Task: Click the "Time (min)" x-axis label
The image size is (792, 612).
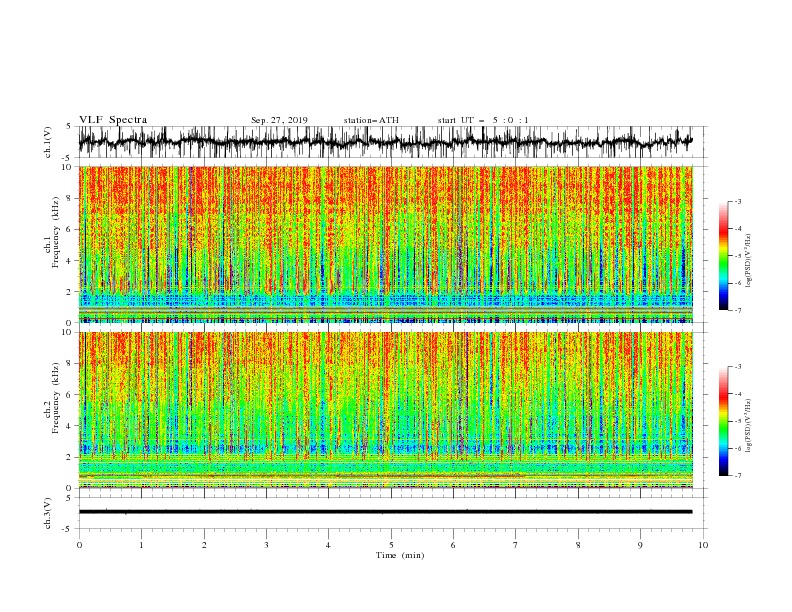Action: tap(400, 555)
